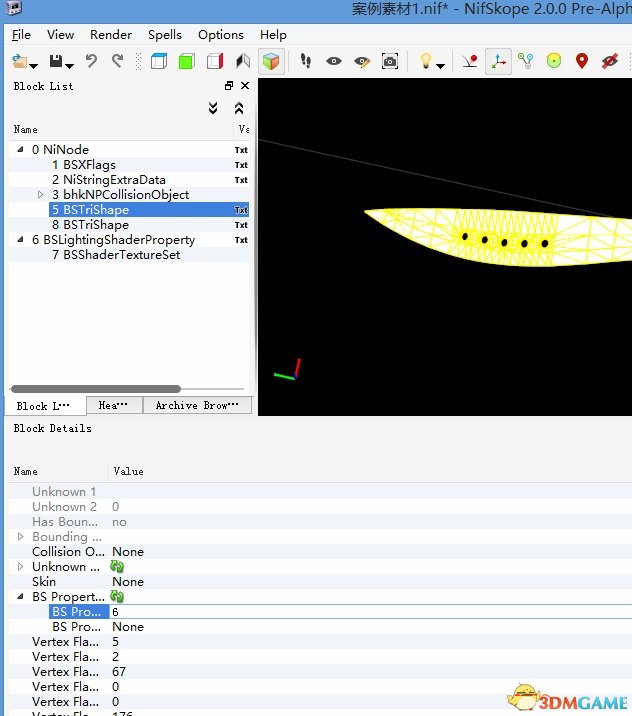Switch to Block List tab
632x716 pixels.
(44, 405)
